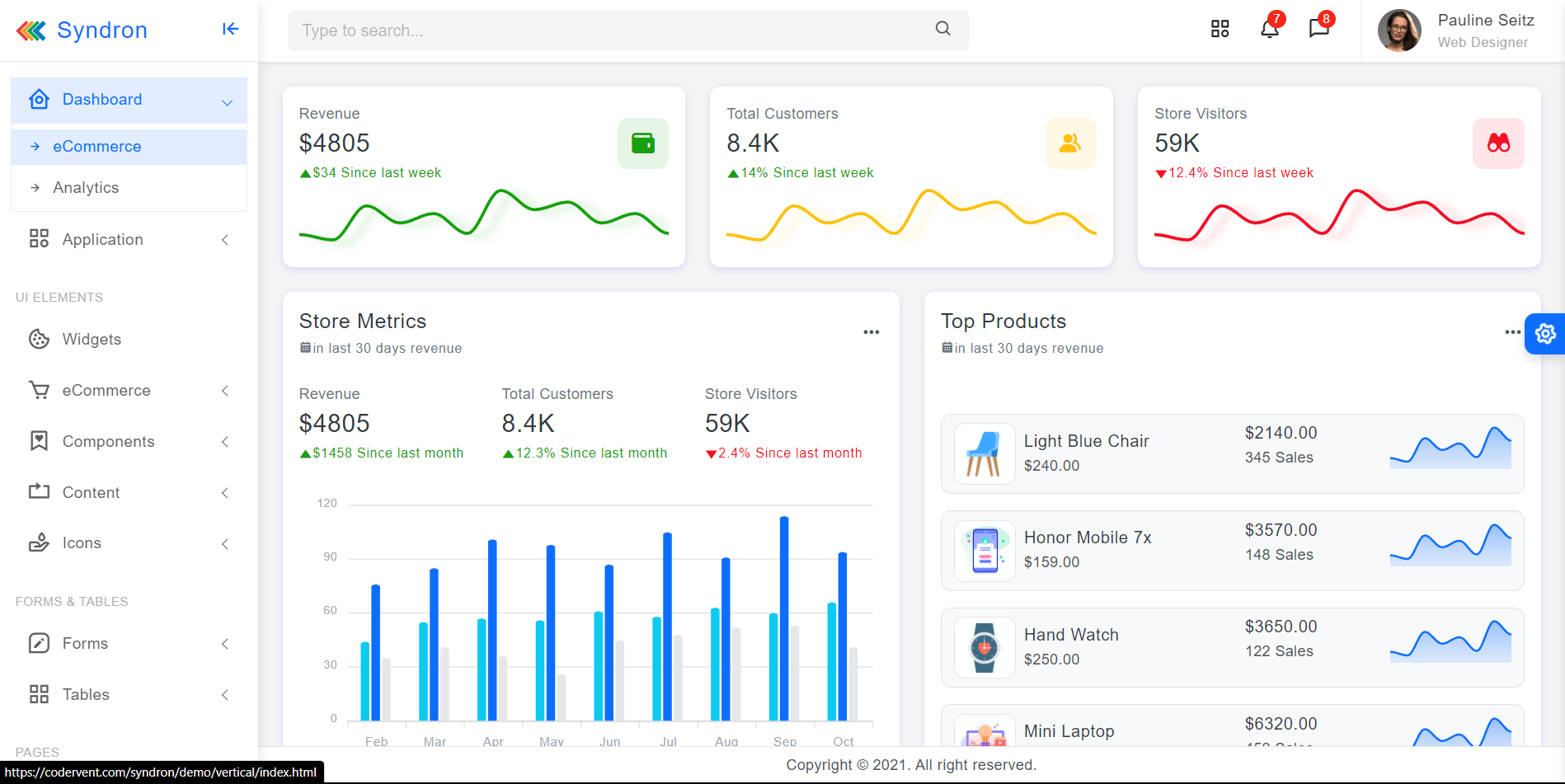Select Analytics under Dashboard
This screenshot has height=784, width=1565.
click(x=86, y=188)
